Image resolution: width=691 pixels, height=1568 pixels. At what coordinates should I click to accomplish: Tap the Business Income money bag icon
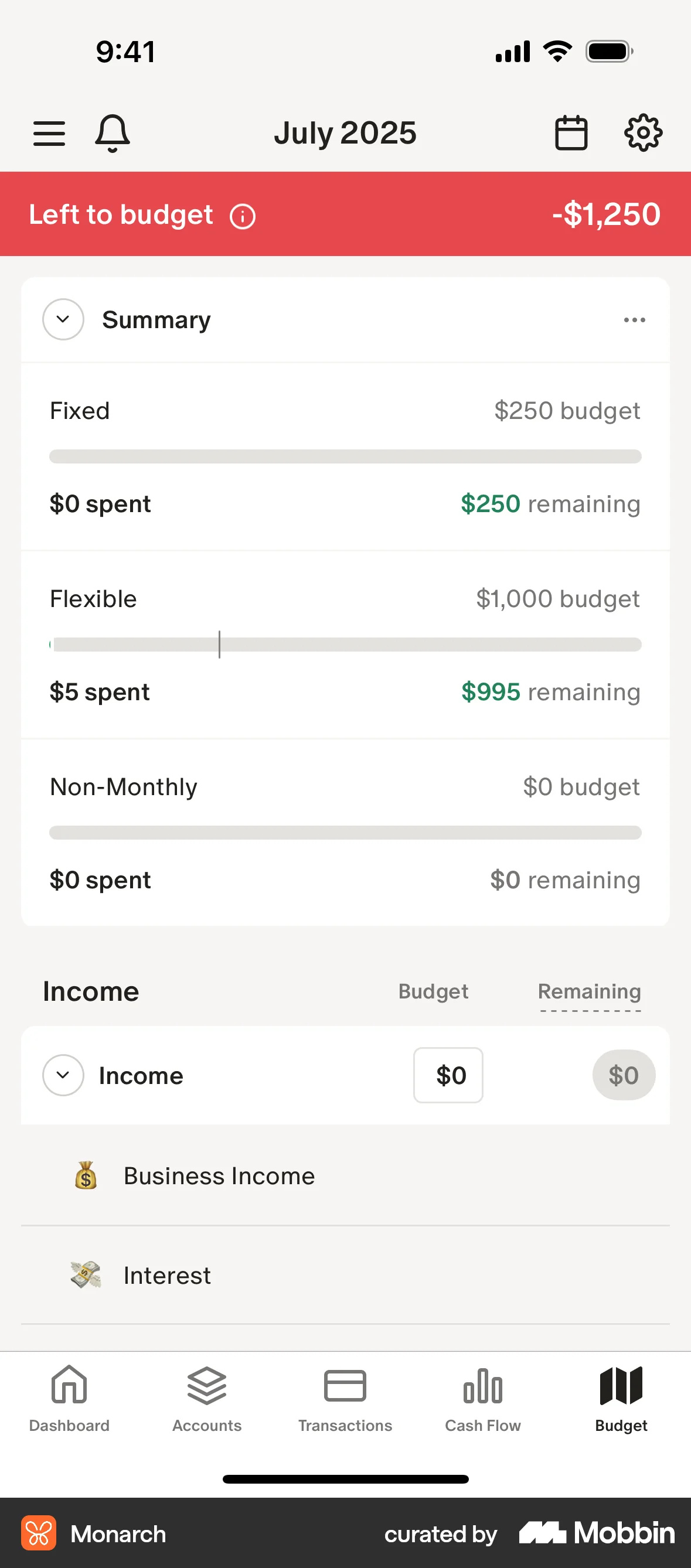pyautogui.click(x=86, y=1175)
